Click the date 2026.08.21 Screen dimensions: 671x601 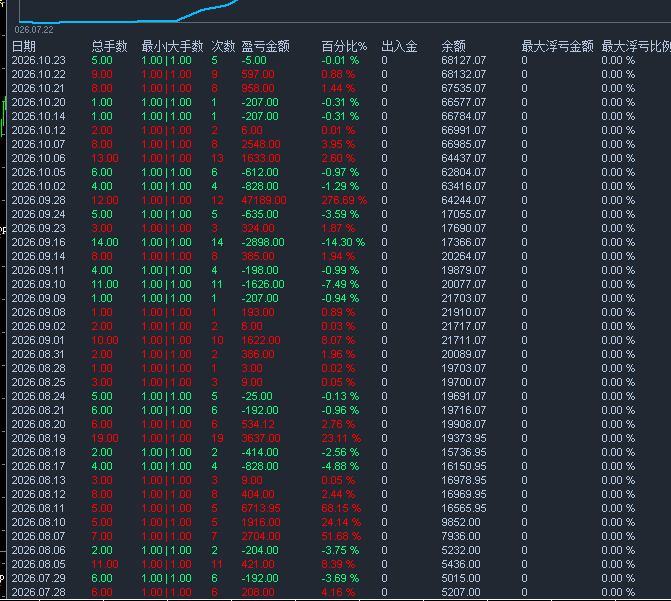click(39, 411)
